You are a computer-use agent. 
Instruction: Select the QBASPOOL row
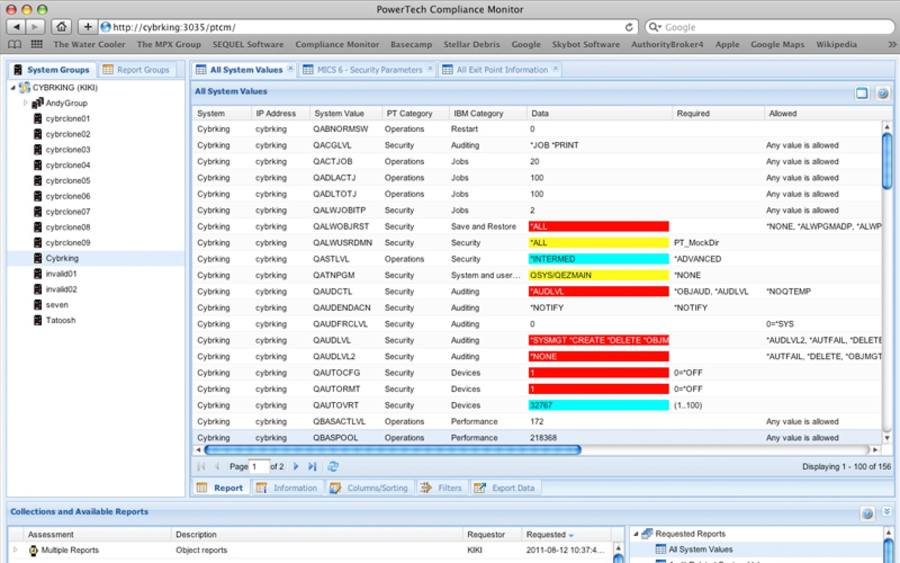coord(537,437)
